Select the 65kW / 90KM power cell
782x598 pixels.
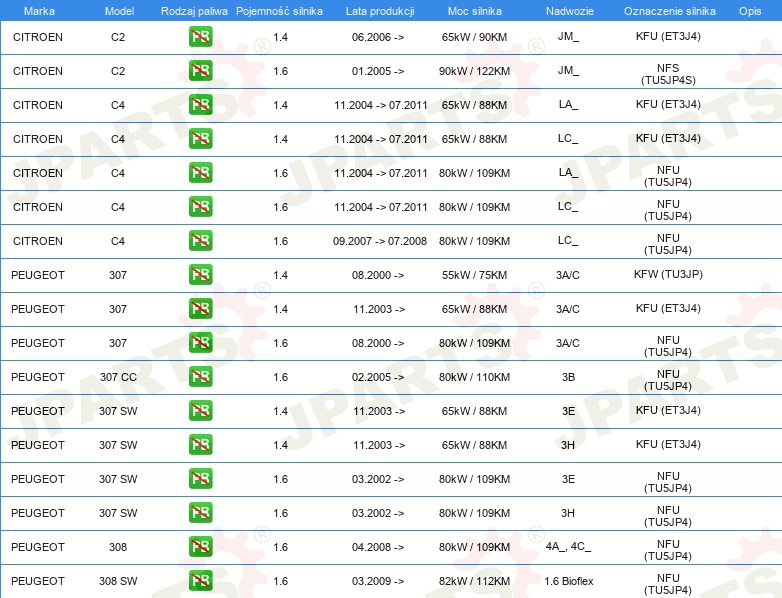[474, 37]
